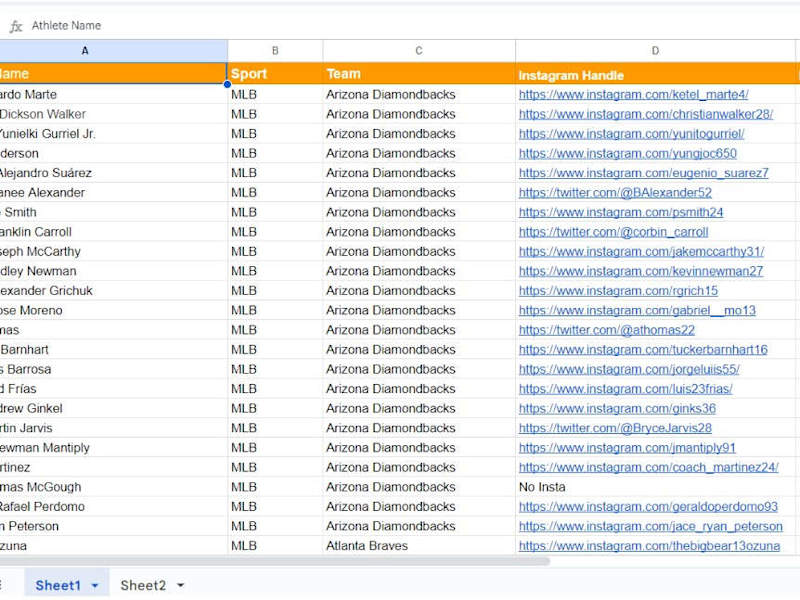Select Arizona Diamondbacks cell in Perdomo's row
This screenshot has width=800, height=600.
click(x=419, y=507)
